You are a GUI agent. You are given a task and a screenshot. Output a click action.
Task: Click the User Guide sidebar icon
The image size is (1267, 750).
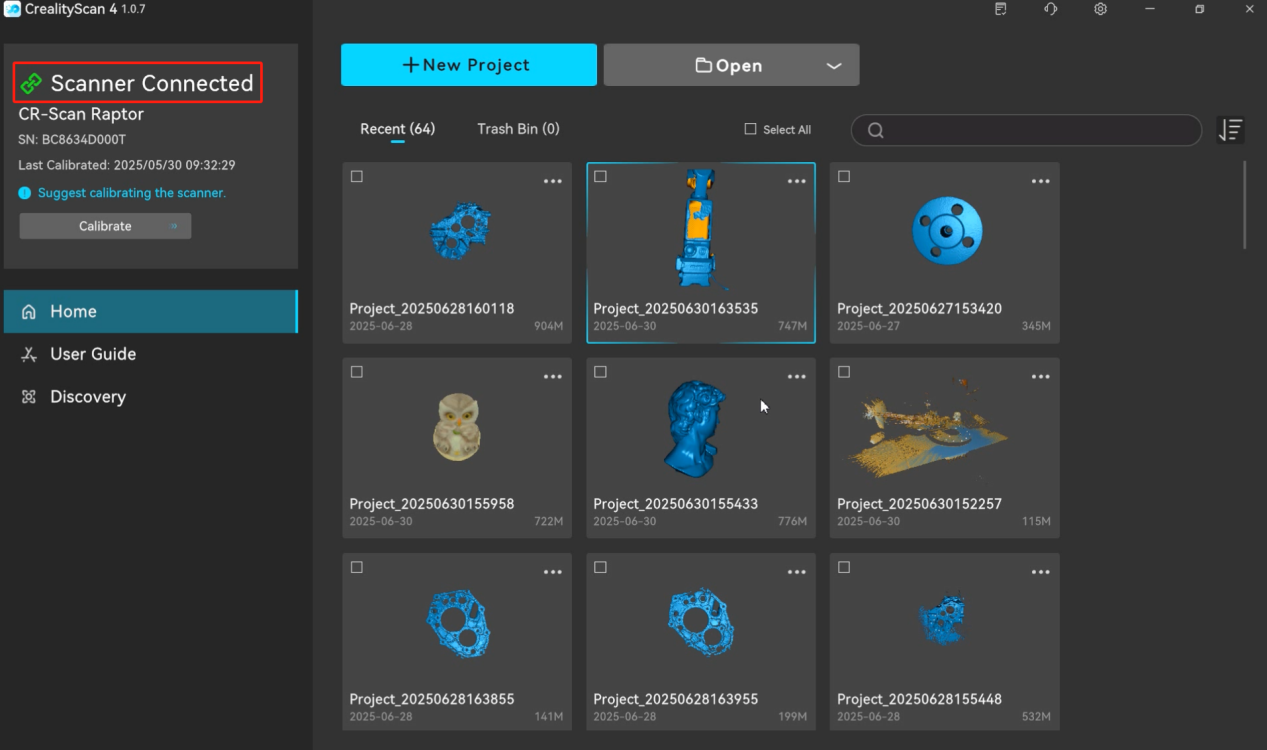point(29,354)
